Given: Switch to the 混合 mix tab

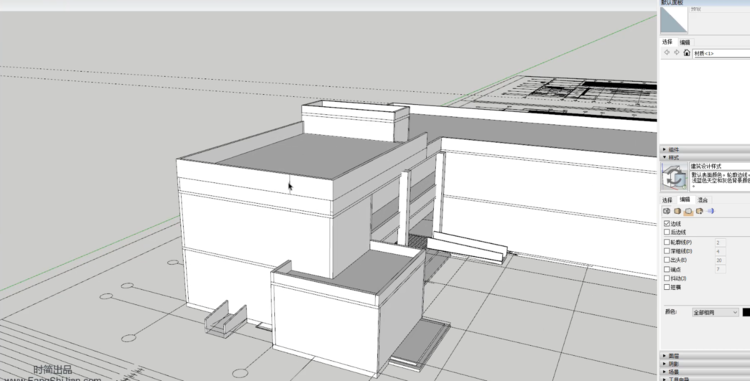Looking at the screenshot, I should (x=703, y=200).
